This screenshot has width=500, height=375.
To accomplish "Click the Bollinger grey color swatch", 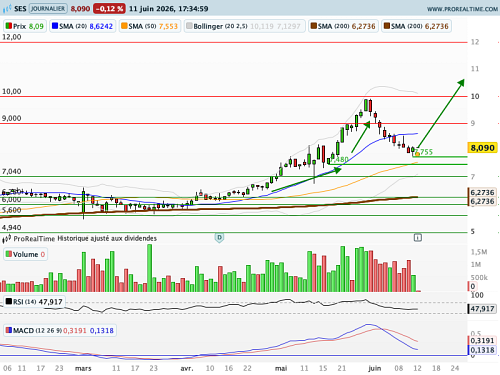I will pos(189,26).
